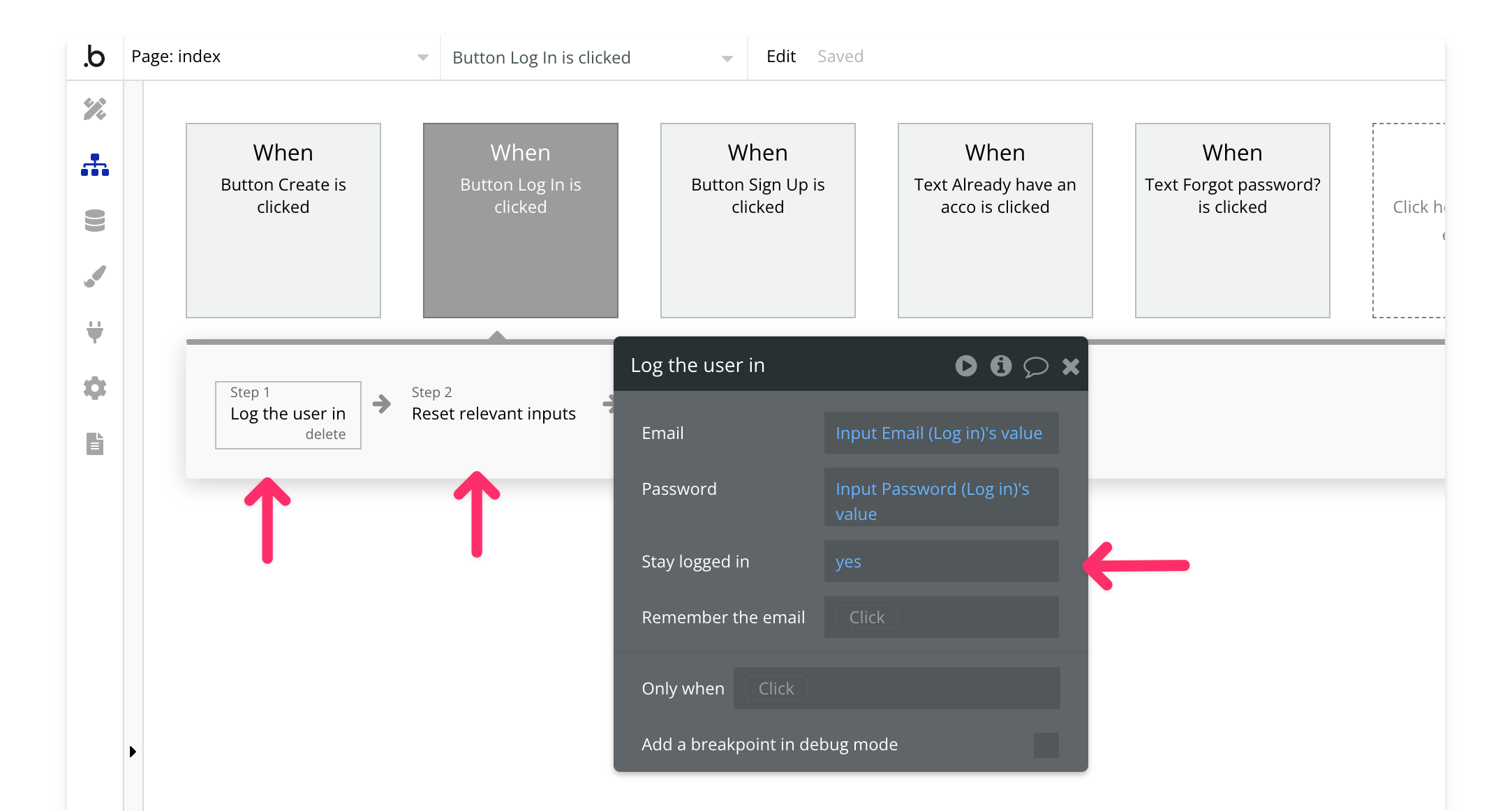Select Step 2 Reset relevant inputs
This screenshot has width=1512, height=811.
click(x=493, y=413)
